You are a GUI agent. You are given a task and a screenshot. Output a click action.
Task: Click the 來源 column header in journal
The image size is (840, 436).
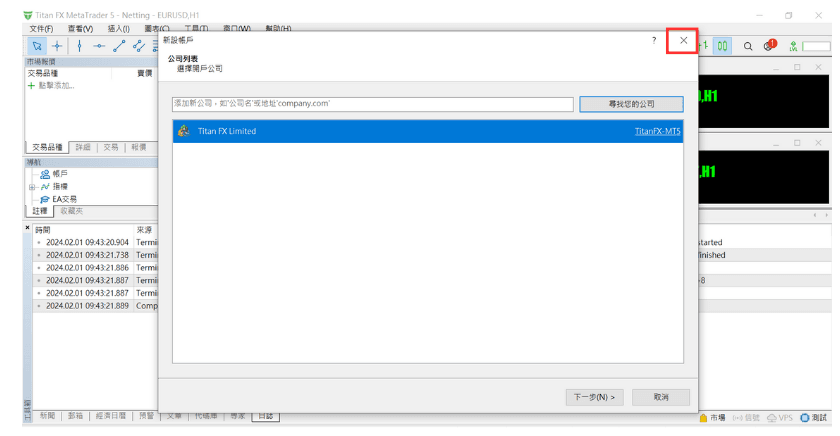144,230
